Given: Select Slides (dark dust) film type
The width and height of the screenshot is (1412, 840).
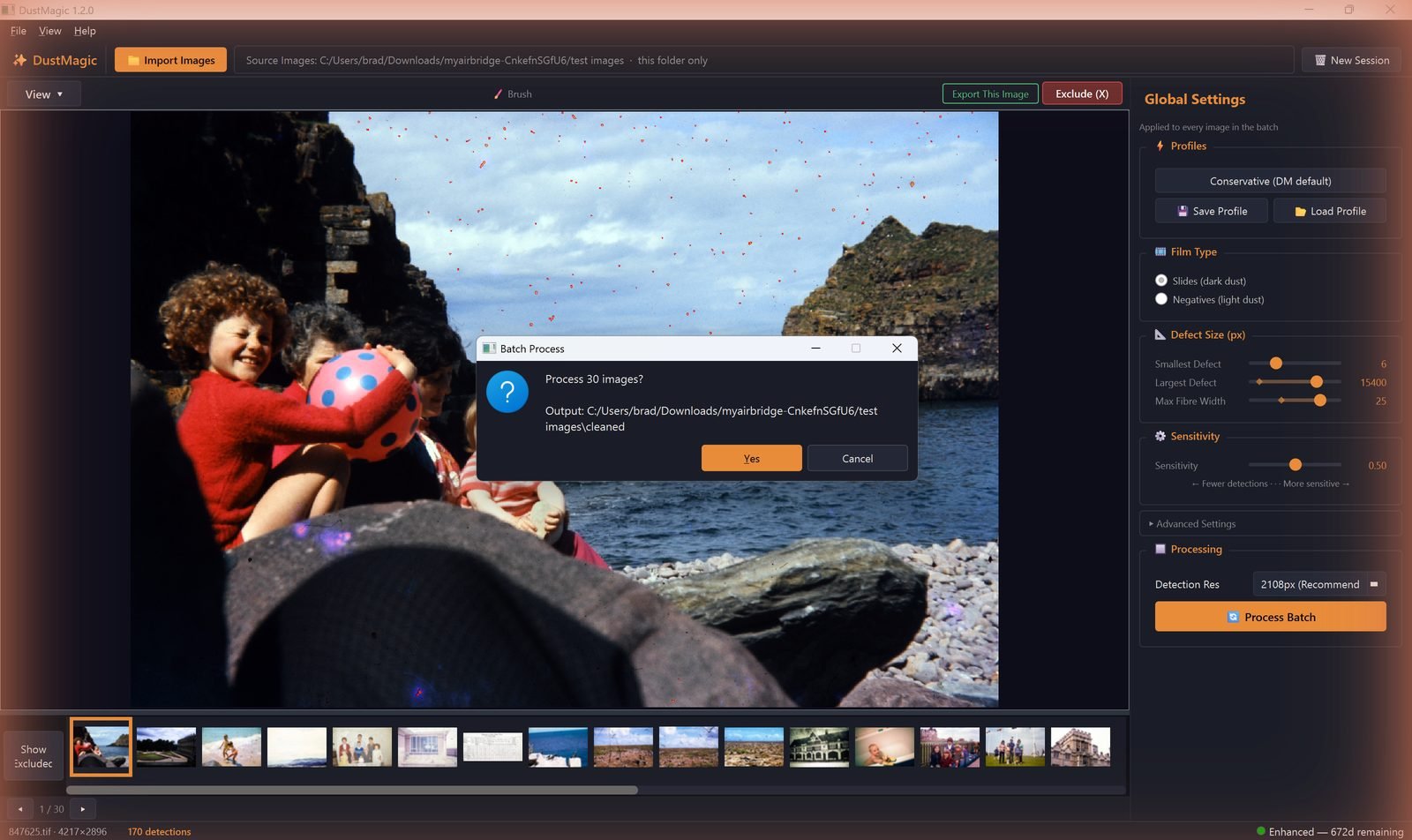Looking at the screenshot, I should pos(1161,281).
